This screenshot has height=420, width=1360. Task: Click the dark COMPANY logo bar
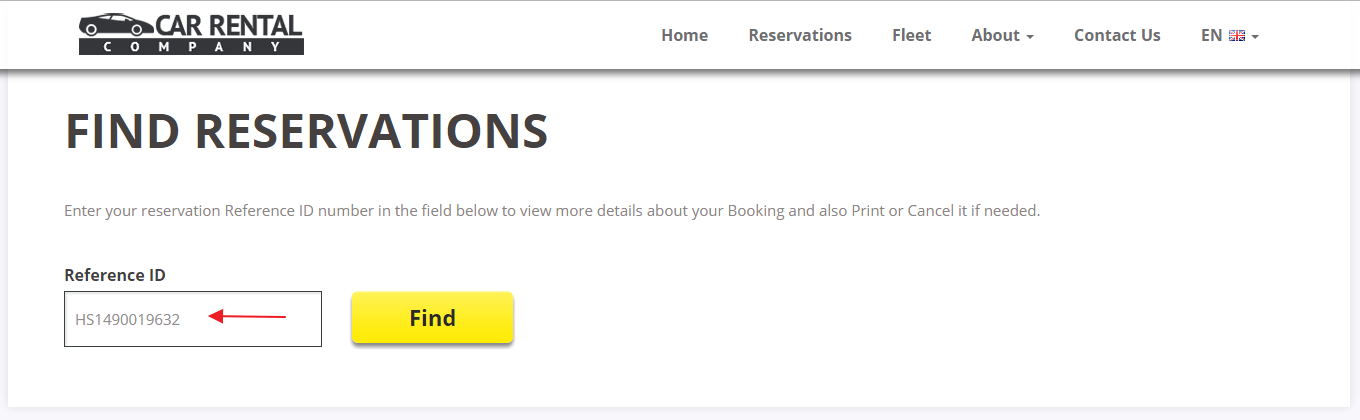point(191,46)
